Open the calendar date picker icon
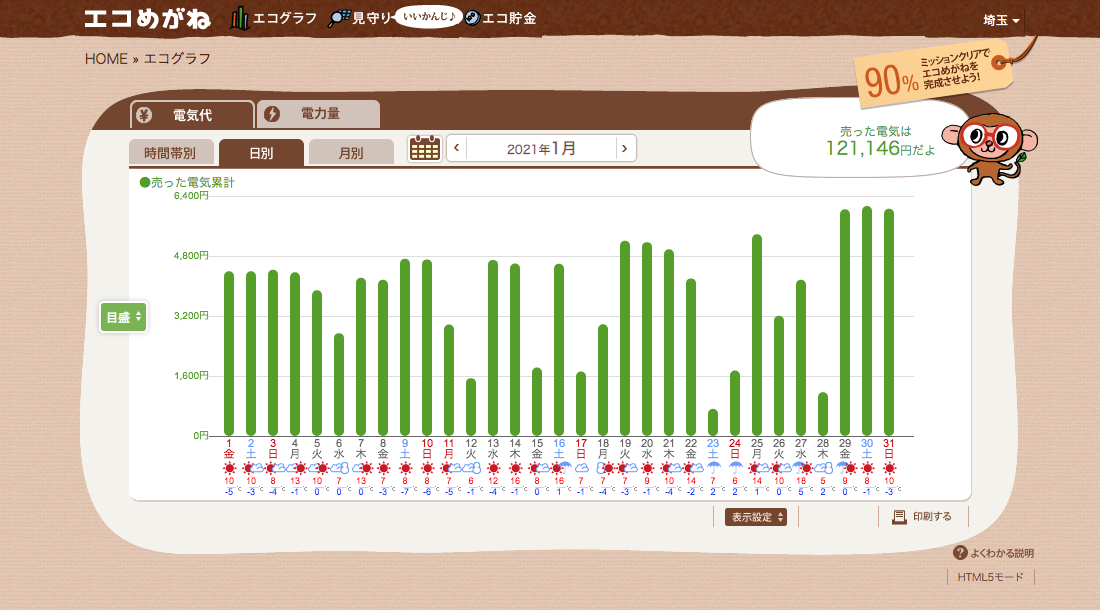This screenshot has height=610, width=1100. point(425,148)
